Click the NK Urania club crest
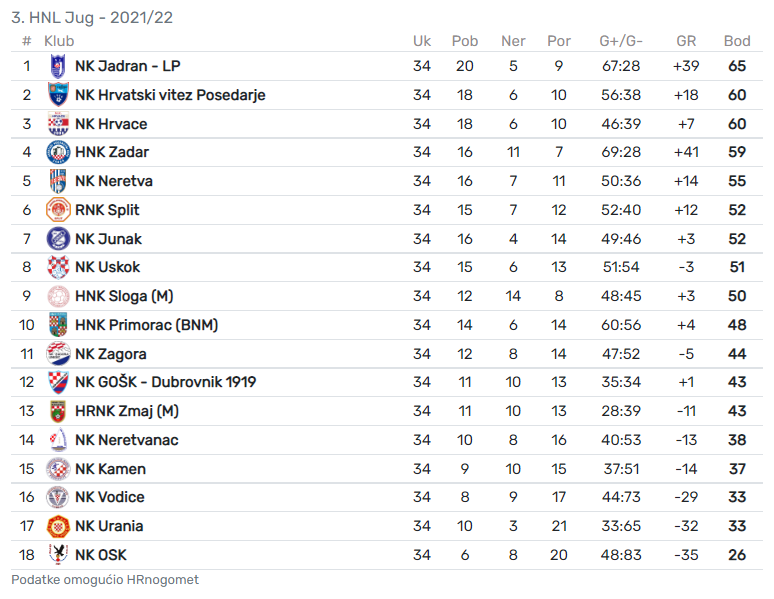The height and width of the screenshot is (599, 774). click(x=58, y=526)
